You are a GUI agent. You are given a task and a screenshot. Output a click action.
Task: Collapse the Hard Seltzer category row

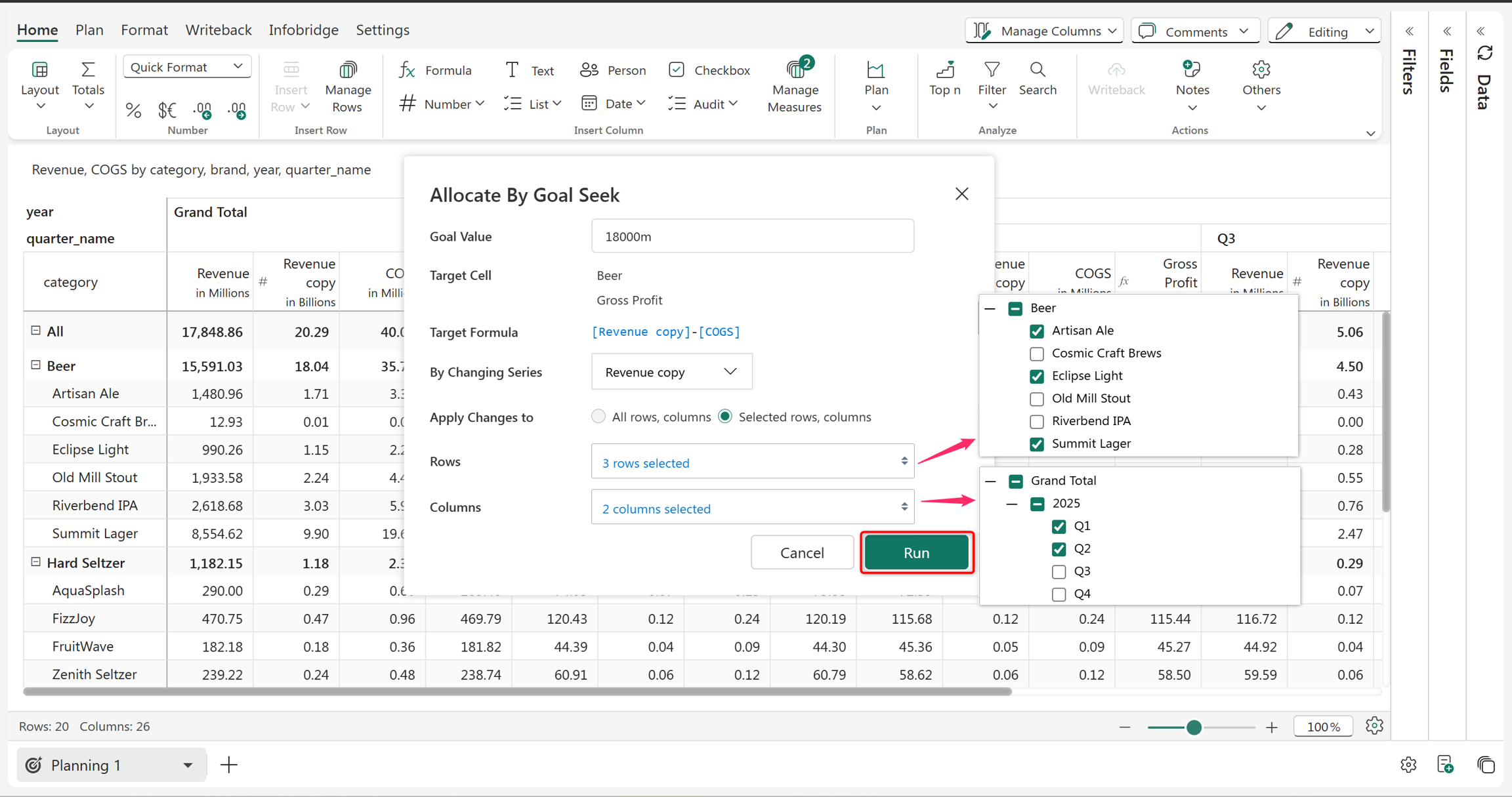(35, 562)
